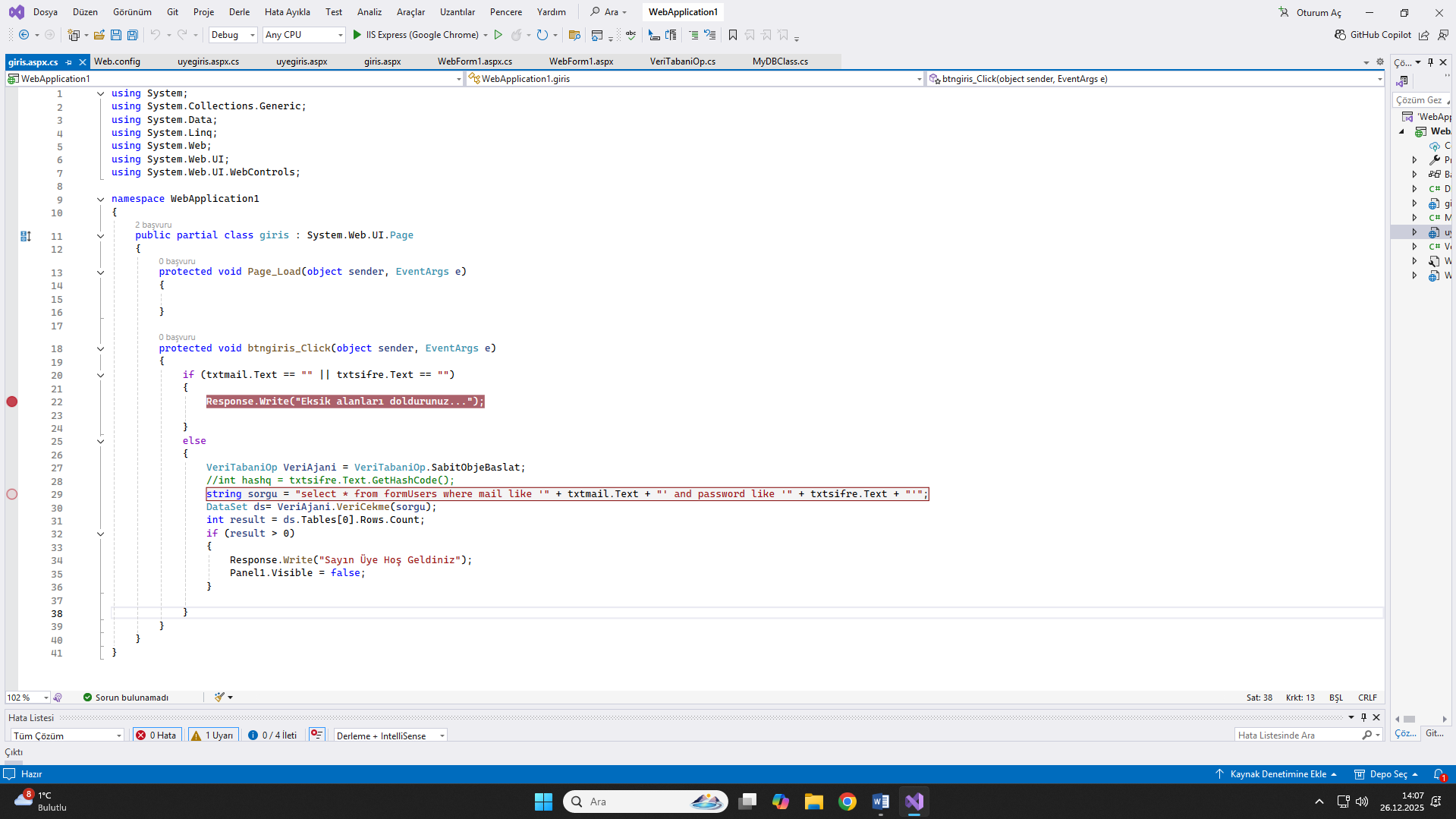The image size is (1456, 819).
Task: Collapse the btngiris_Click method on line 18
Action: click(100, 349)
